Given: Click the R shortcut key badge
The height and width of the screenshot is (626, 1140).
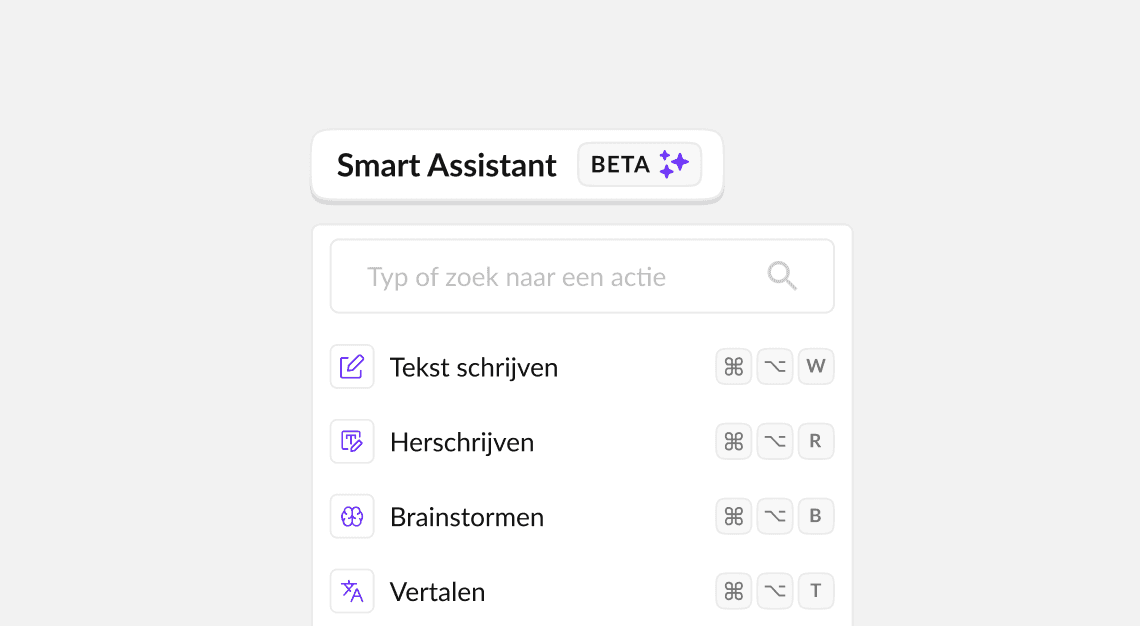Looking at the screenshot, I should (816, 441).
